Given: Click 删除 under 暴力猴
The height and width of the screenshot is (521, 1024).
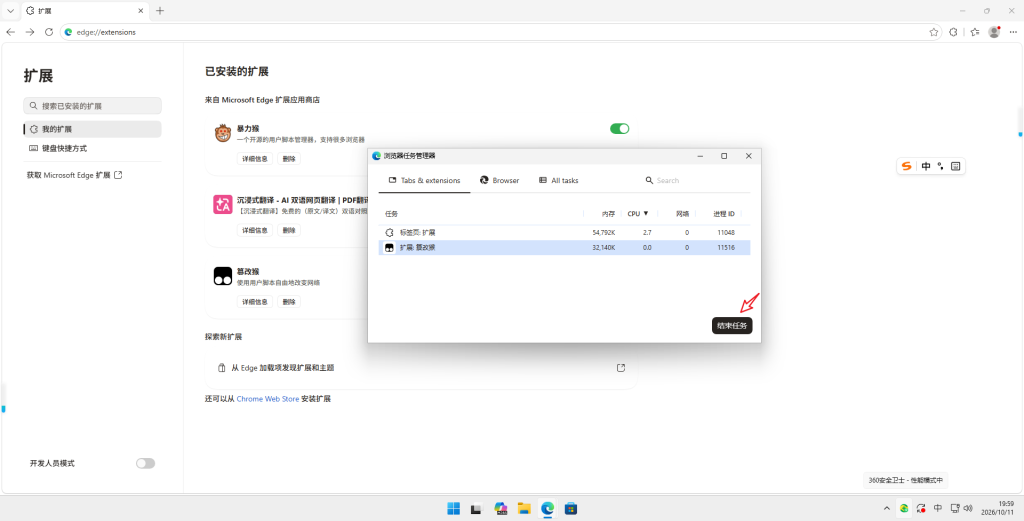Looking at the screenshot, I should tap(289, 159).
